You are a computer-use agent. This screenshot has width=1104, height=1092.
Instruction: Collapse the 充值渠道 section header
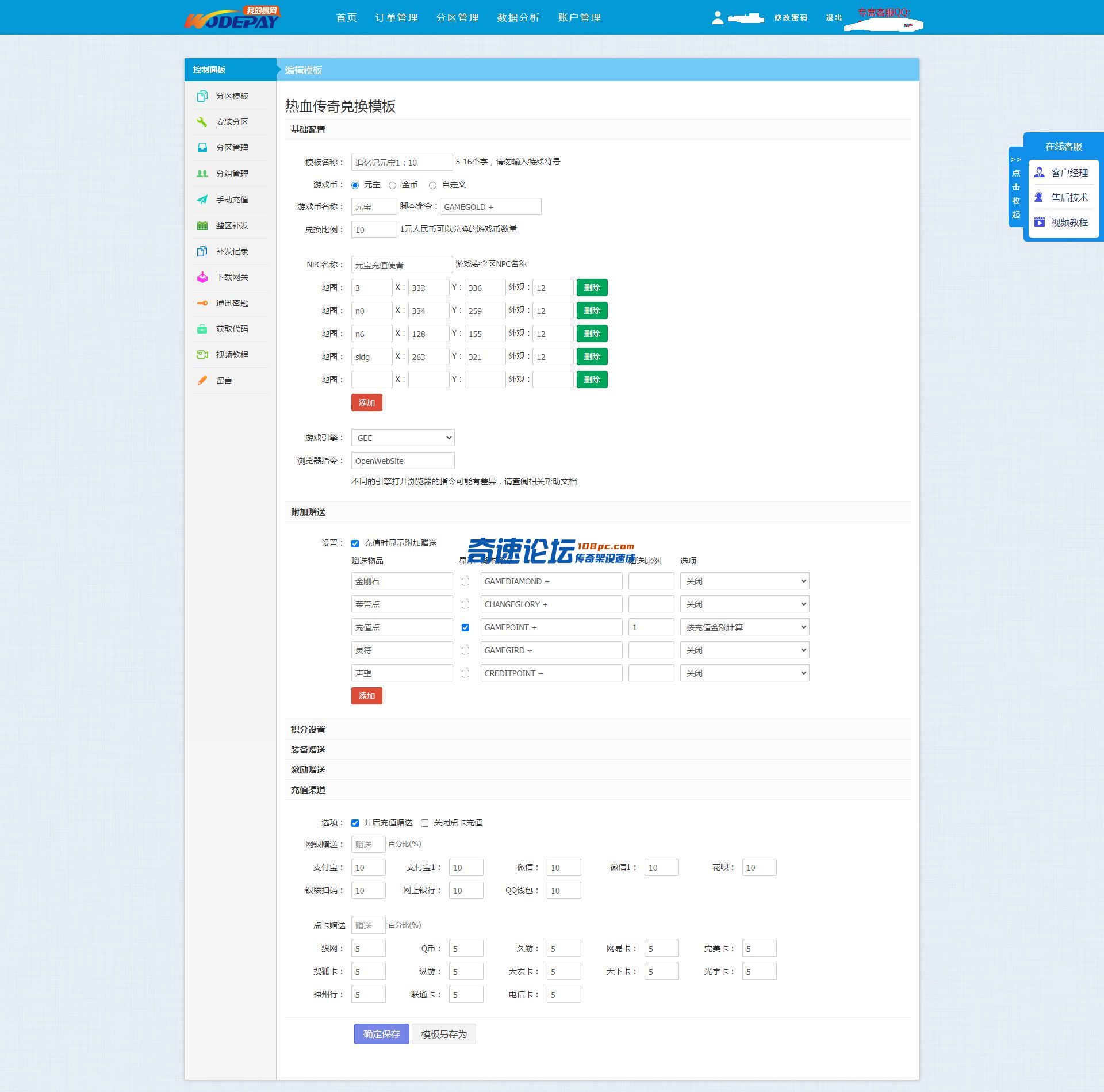[x=597, y=790]
